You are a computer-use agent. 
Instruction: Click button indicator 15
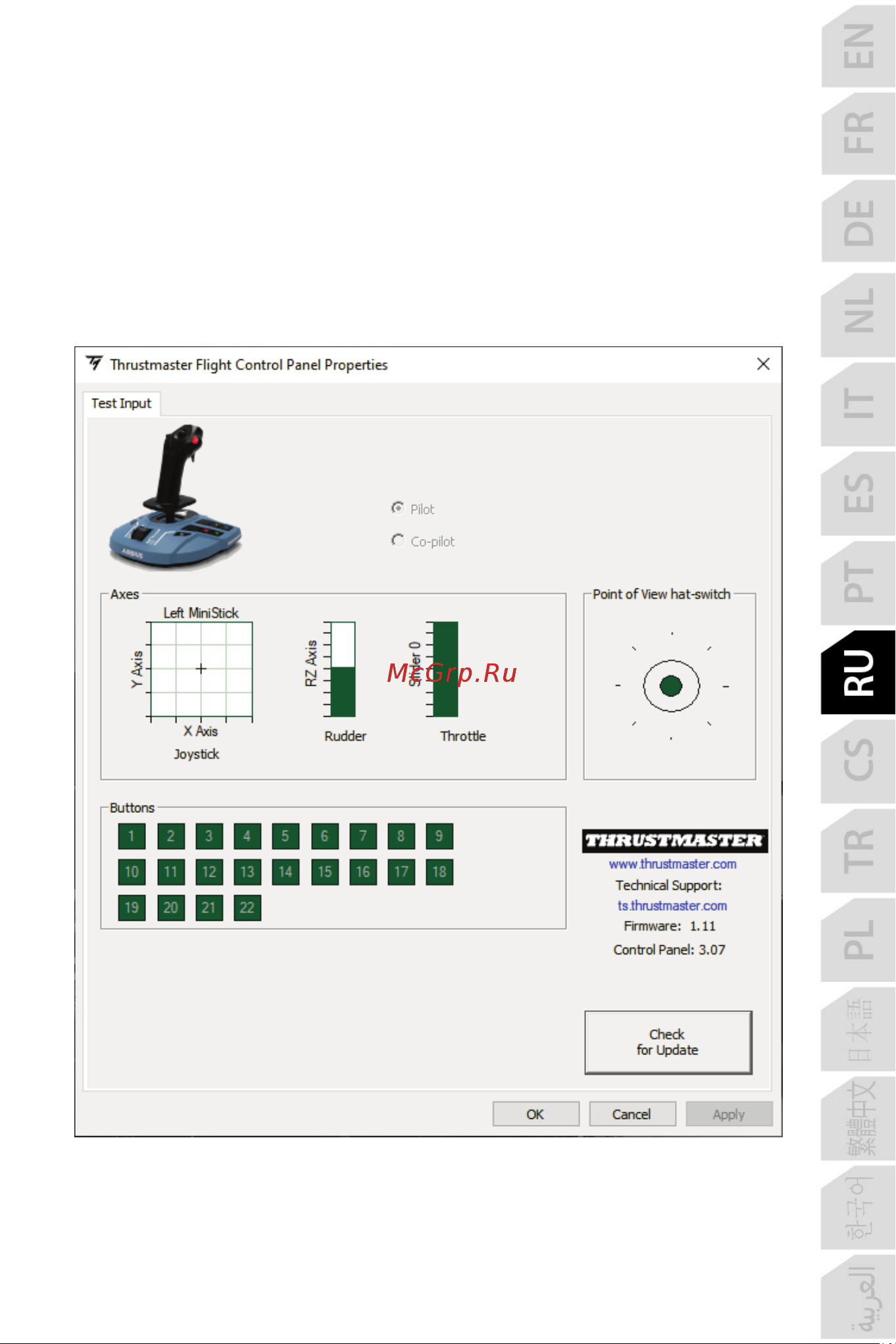(x=324, y=872)
